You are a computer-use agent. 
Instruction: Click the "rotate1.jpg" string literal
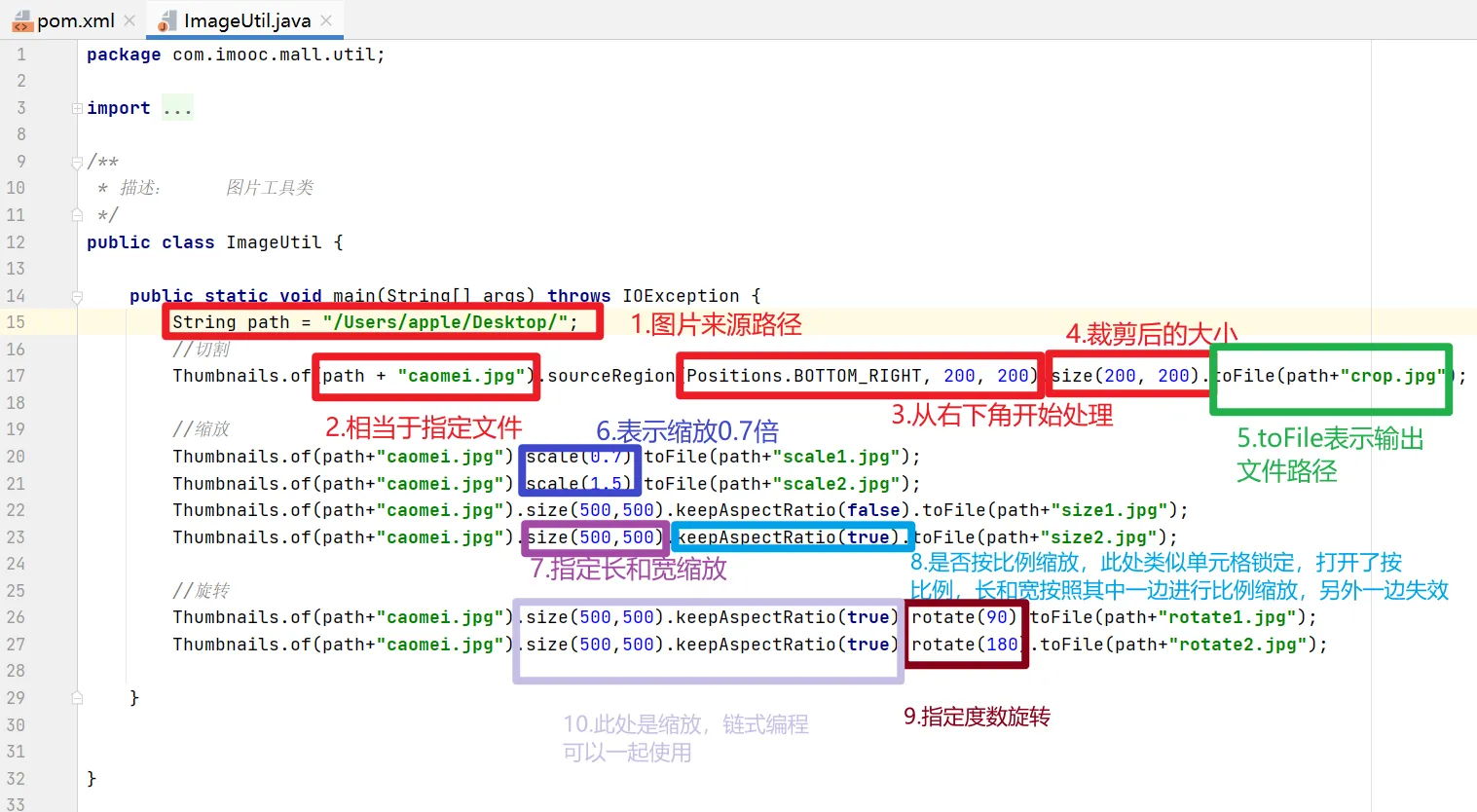pos(1227,617)
